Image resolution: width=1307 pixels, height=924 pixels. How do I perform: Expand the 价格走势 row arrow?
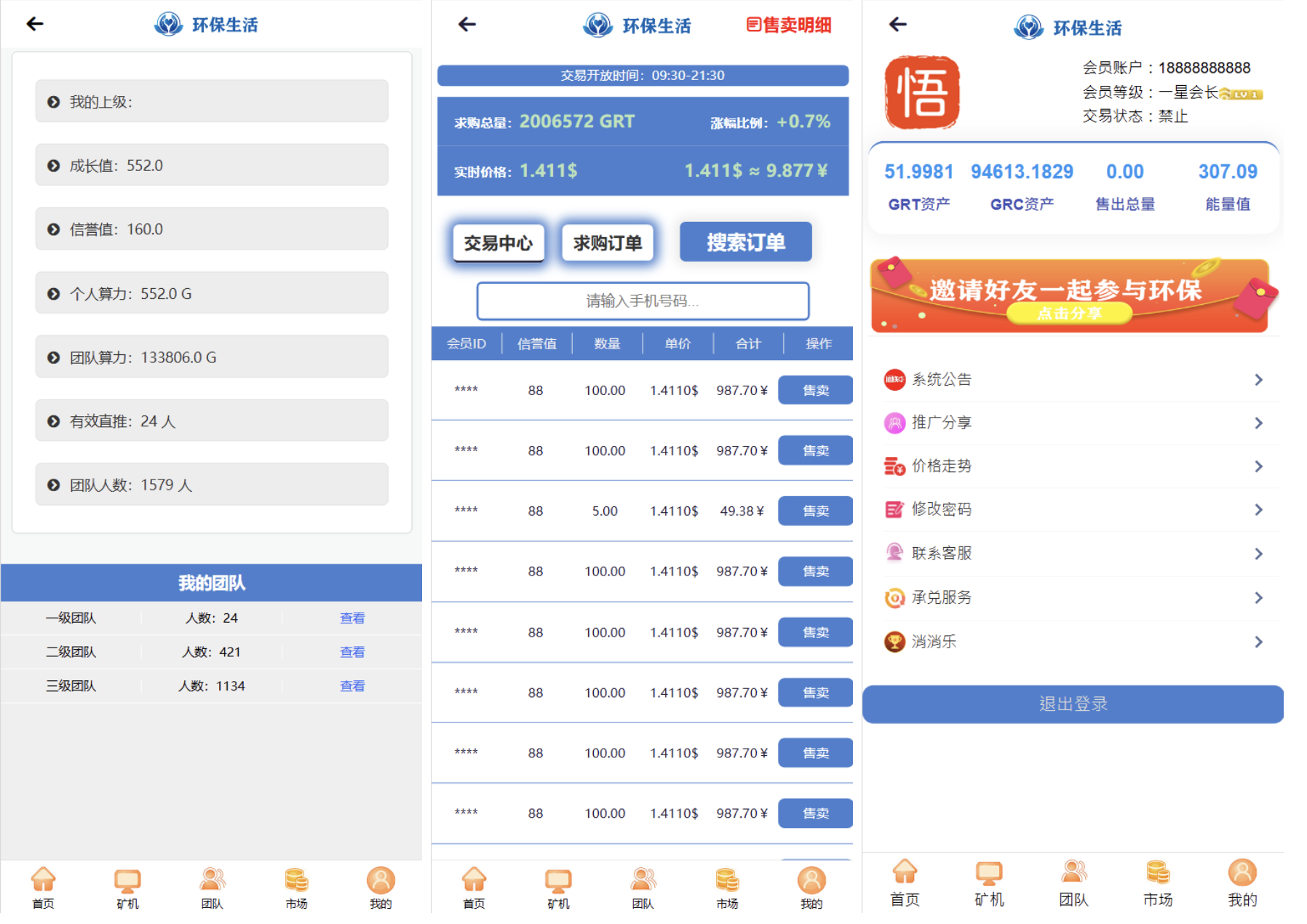click(x=1258, y=466)
